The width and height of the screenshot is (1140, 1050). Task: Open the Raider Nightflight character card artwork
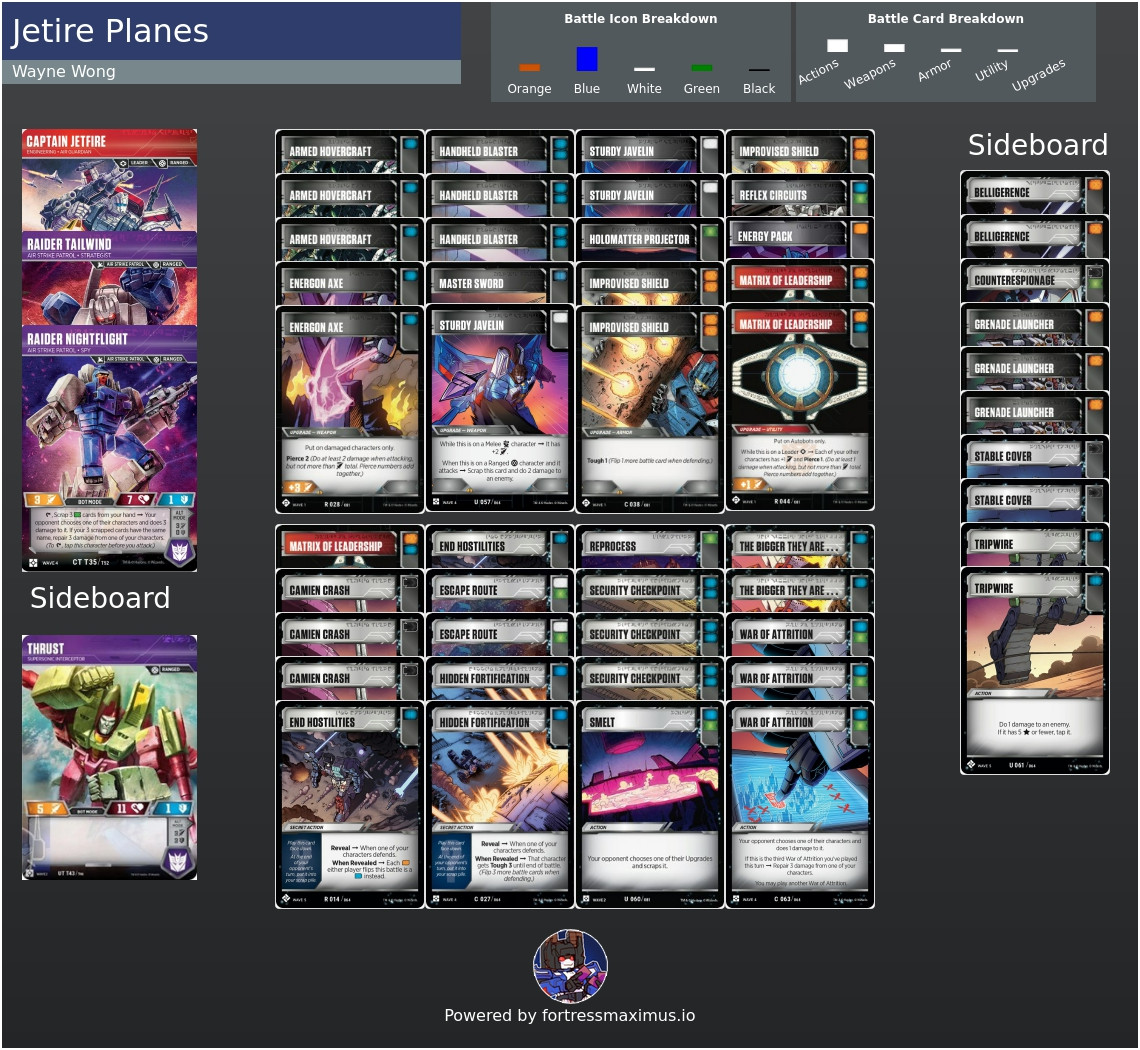pos(109,425)
